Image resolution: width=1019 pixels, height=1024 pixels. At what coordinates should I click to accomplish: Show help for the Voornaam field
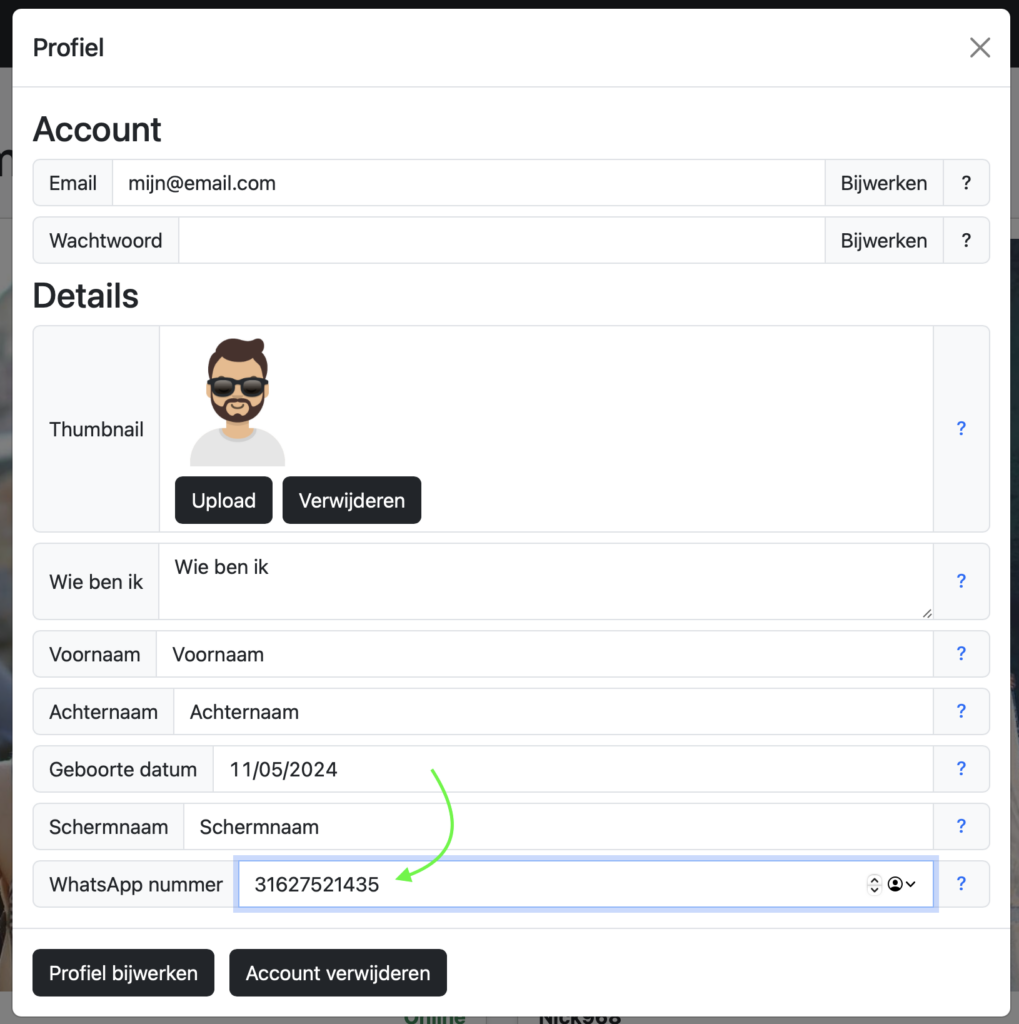pos(961,654)
